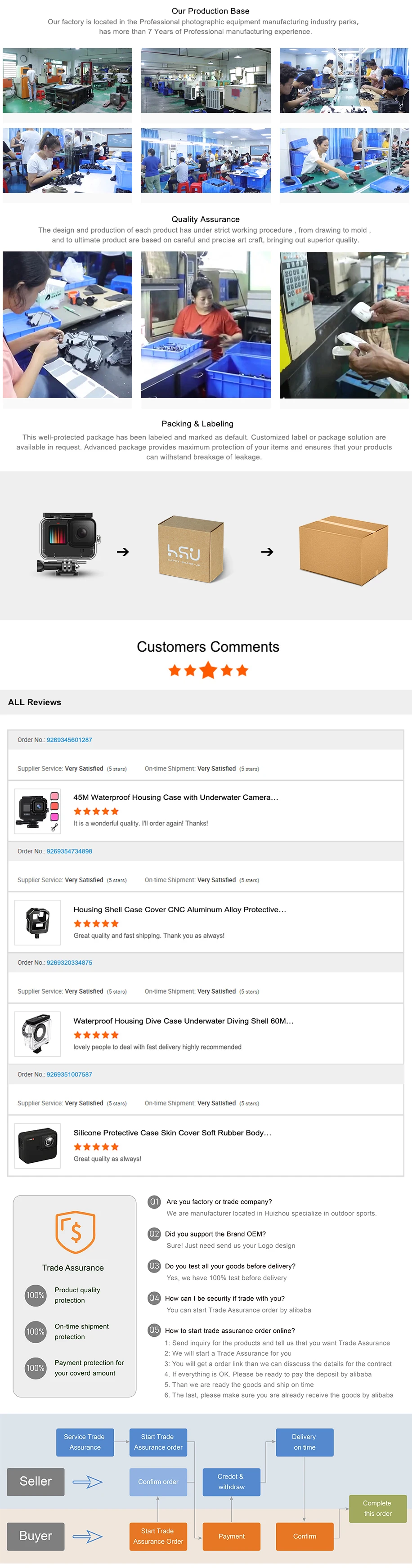Click the large center star rating icon
The height and width of the screenshot is (1568, 412).
(208, 670)
